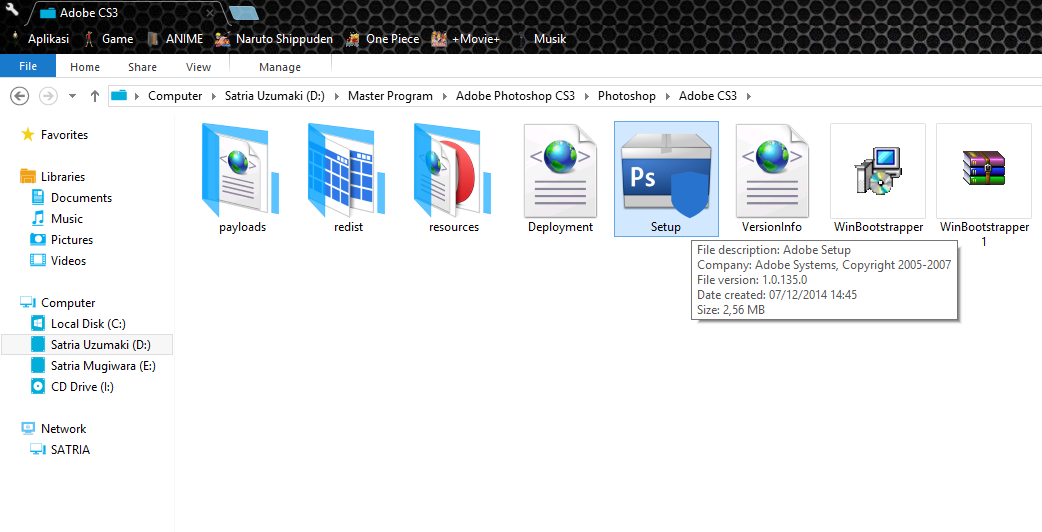Select the Photoshop Setup installer icon
1042x532 pixels.
(x=666, y=174)
